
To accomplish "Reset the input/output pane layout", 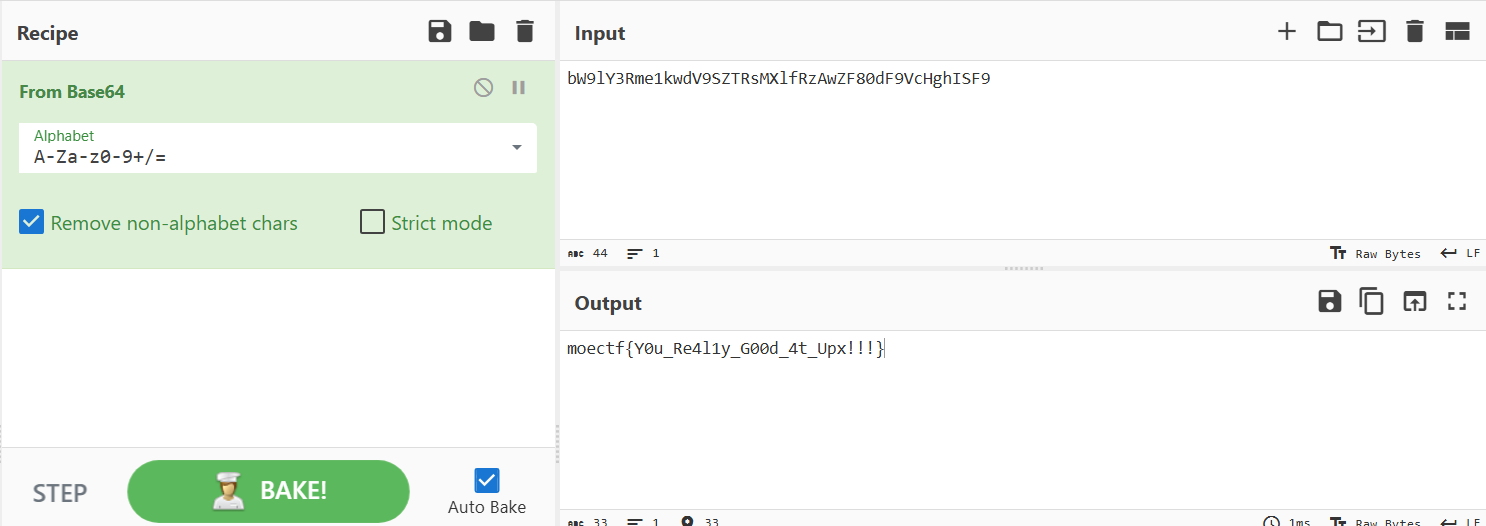I will click(1457, 32).
